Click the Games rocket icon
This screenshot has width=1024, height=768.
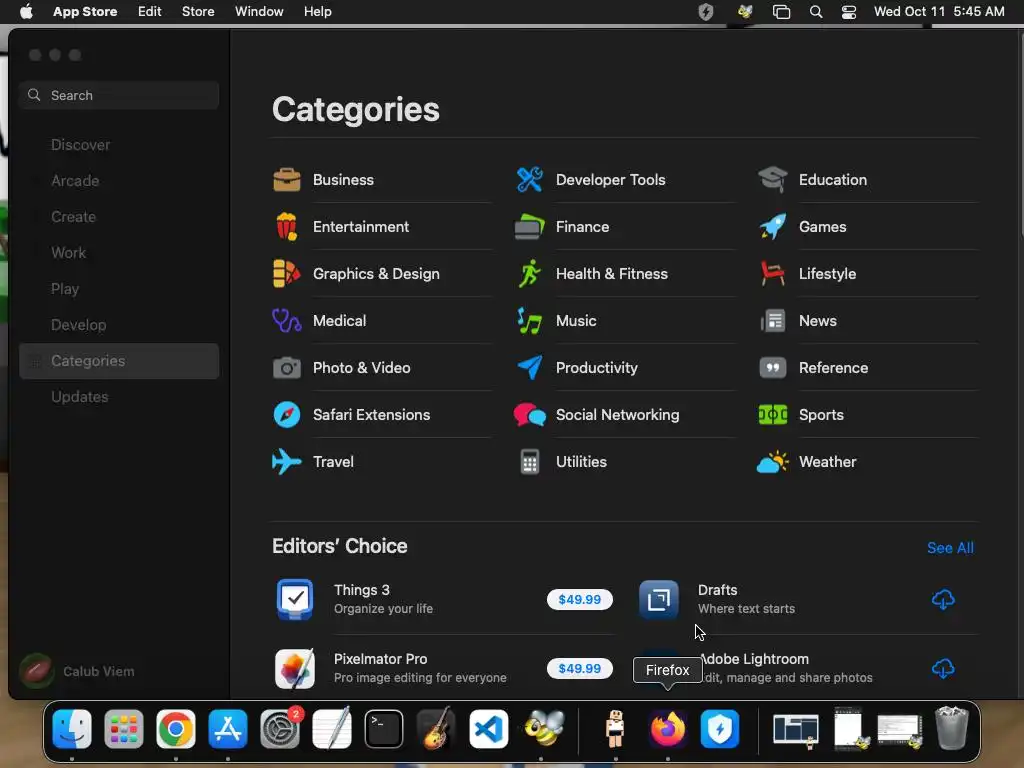(773, 227)
